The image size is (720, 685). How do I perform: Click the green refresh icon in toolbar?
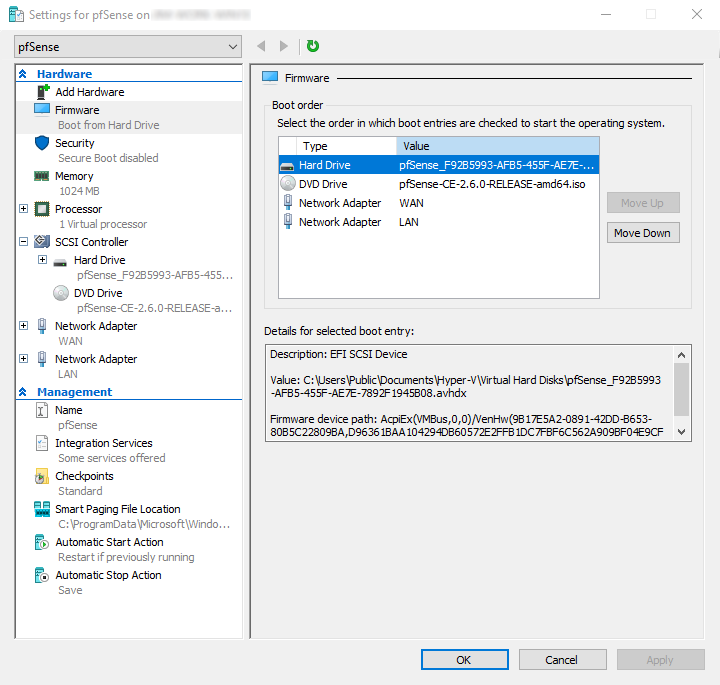pos(313,46)
